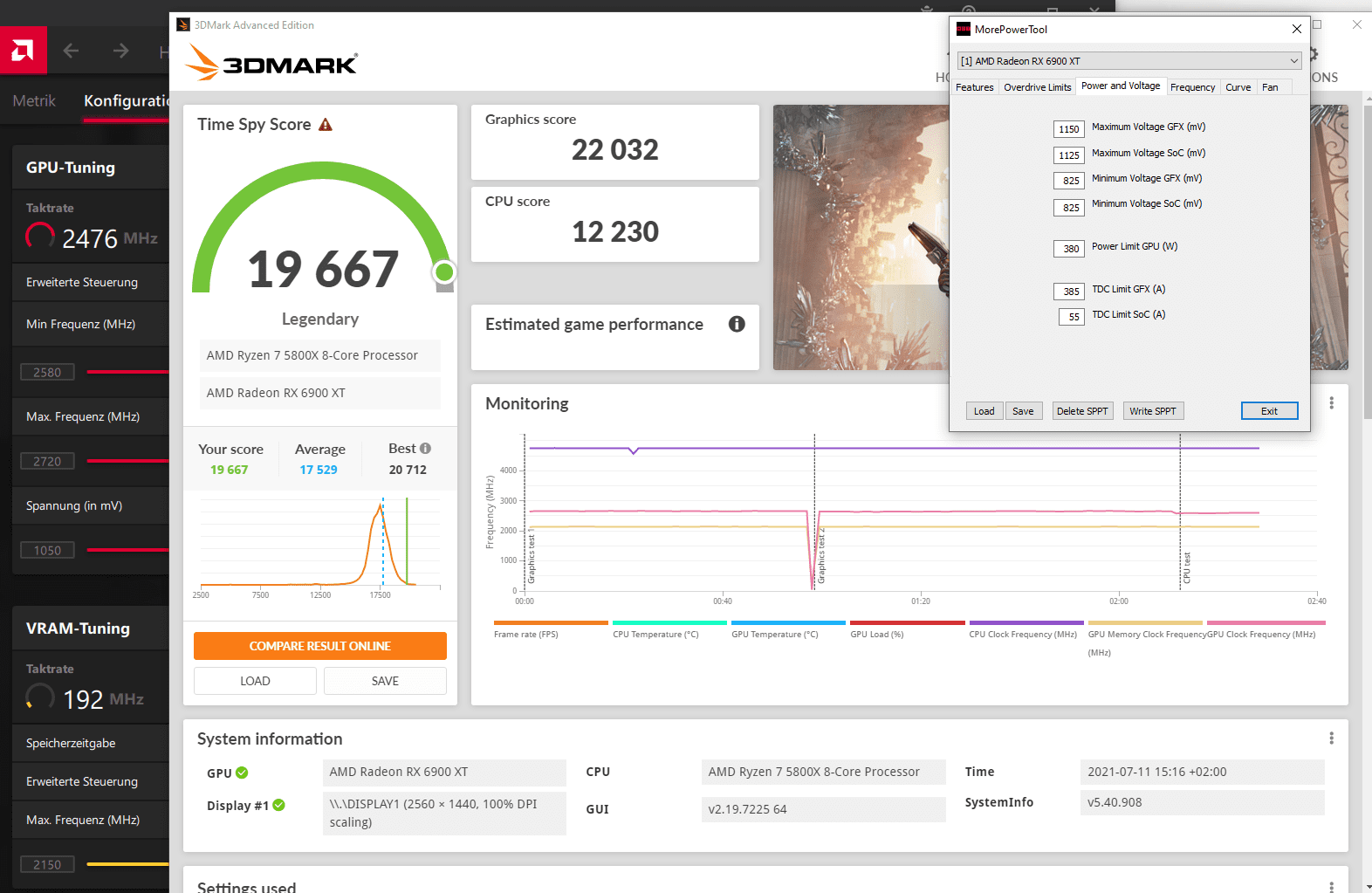
Task: Open the Frequency tab
Action: (x=1192, y=87)
